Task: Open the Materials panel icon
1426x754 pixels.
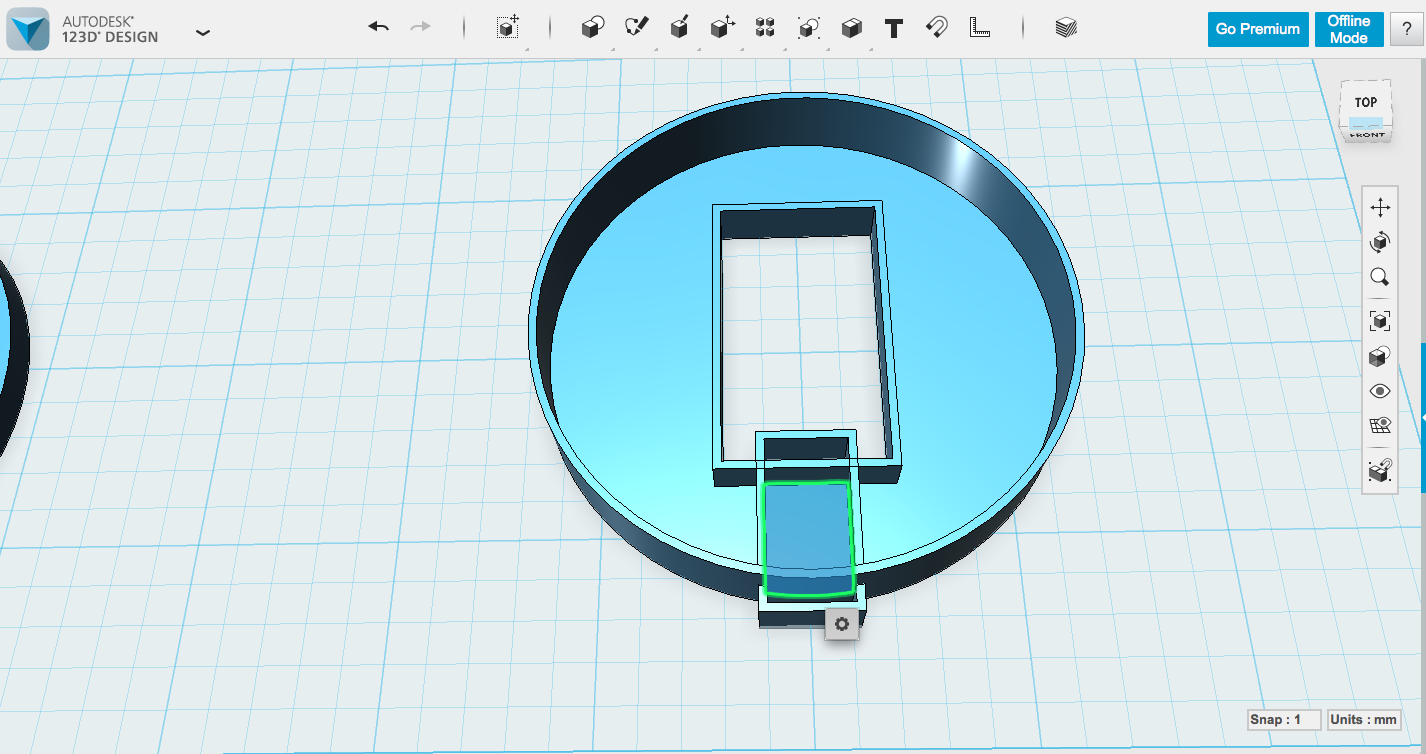Action: pos(1066,28)
